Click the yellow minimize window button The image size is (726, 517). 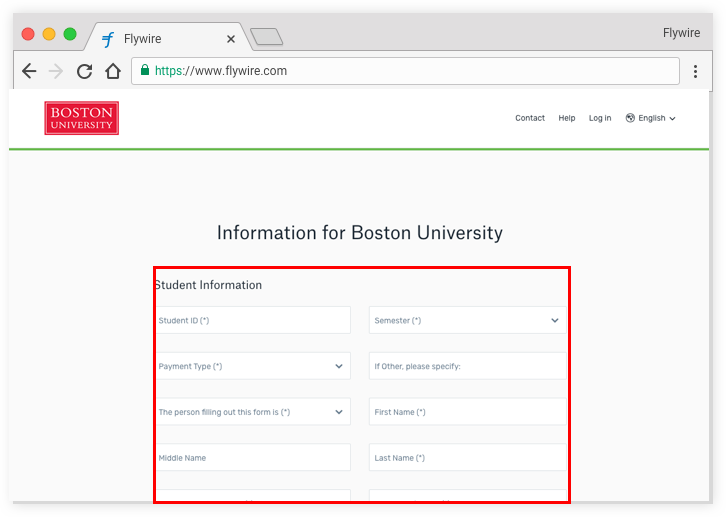click(x=49, y=34)
